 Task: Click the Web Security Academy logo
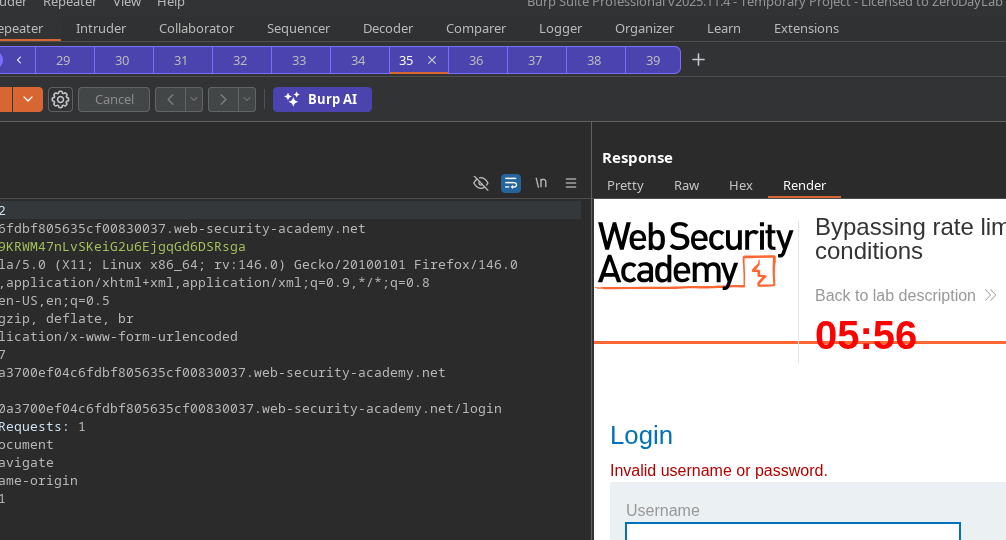click(x=695, y=256)
